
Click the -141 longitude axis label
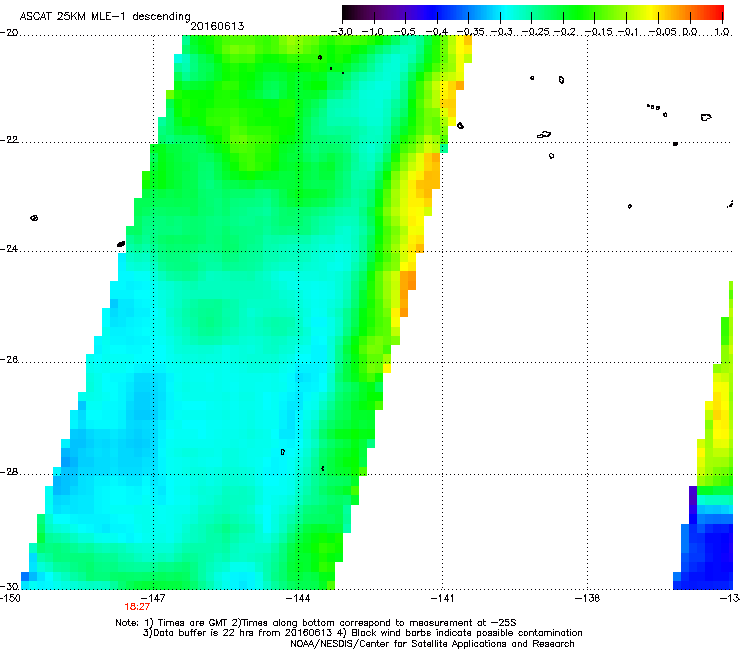point(442,598)
